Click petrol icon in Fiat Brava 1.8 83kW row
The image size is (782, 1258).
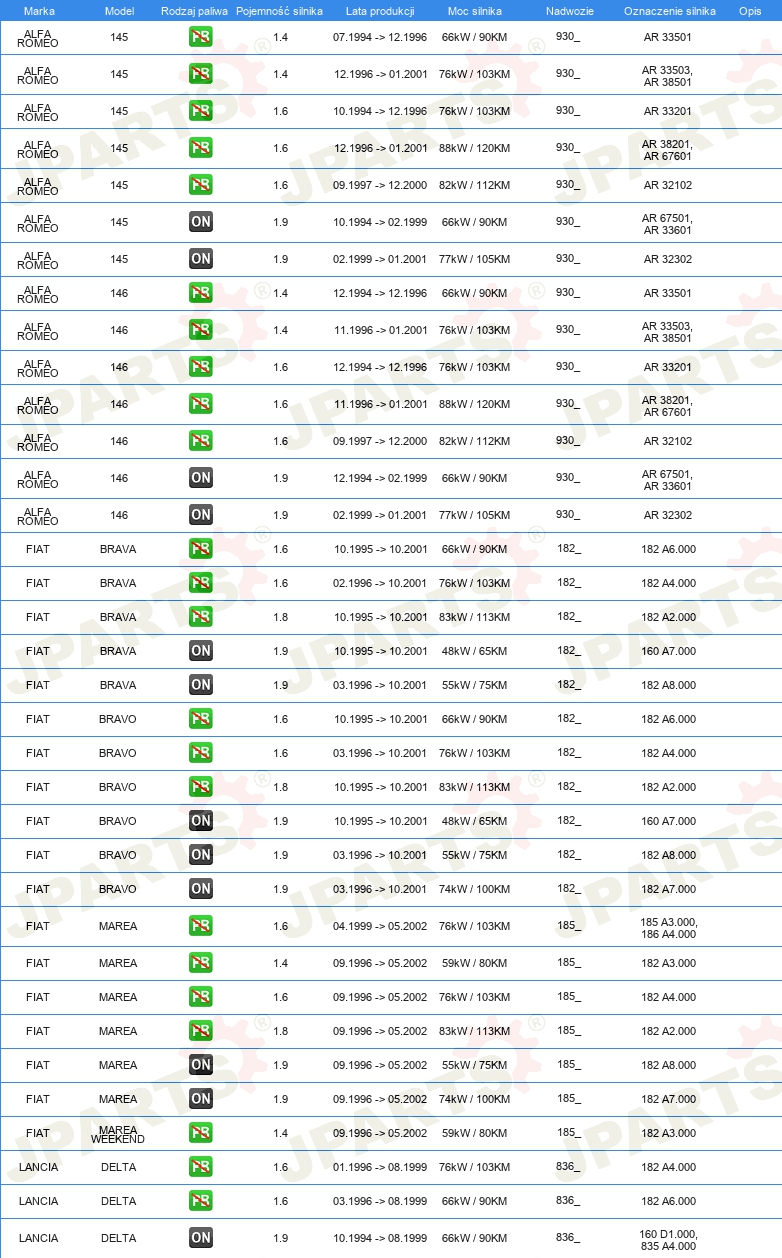(x=201, y=617)
